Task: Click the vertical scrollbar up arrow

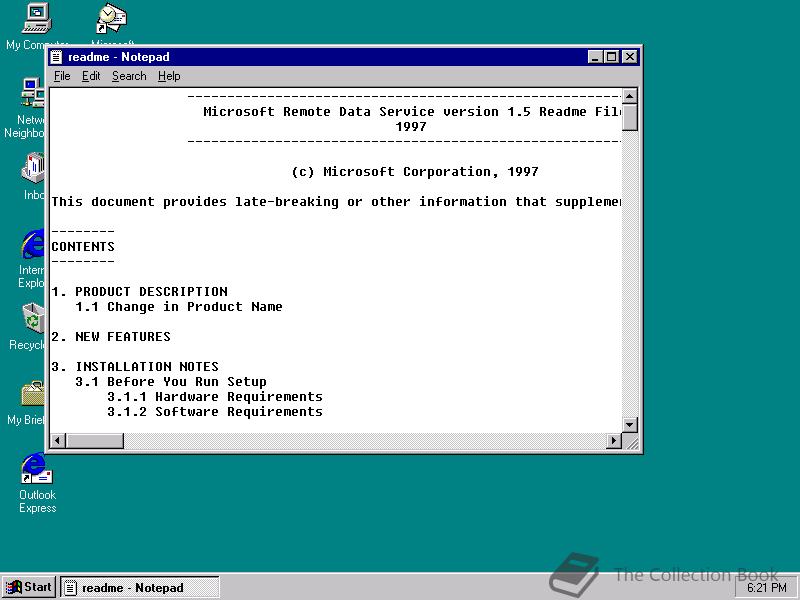Action: 630,96
